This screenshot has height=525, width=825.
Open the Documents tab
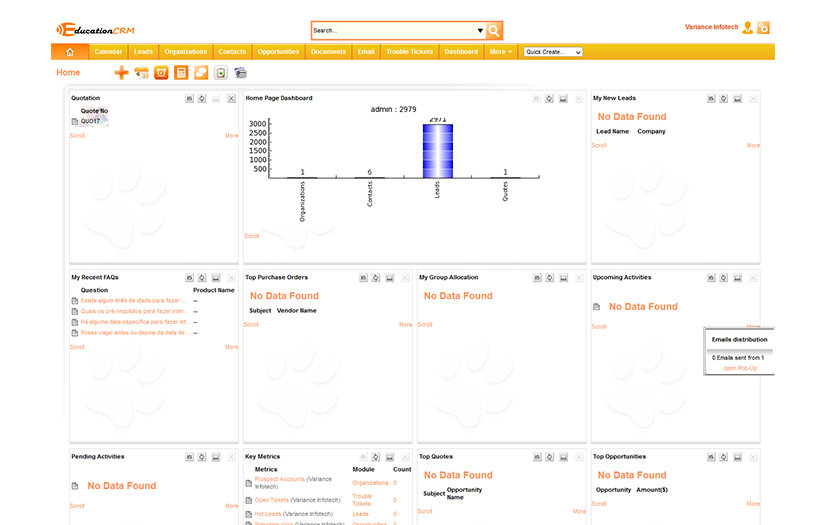(328, 52)
